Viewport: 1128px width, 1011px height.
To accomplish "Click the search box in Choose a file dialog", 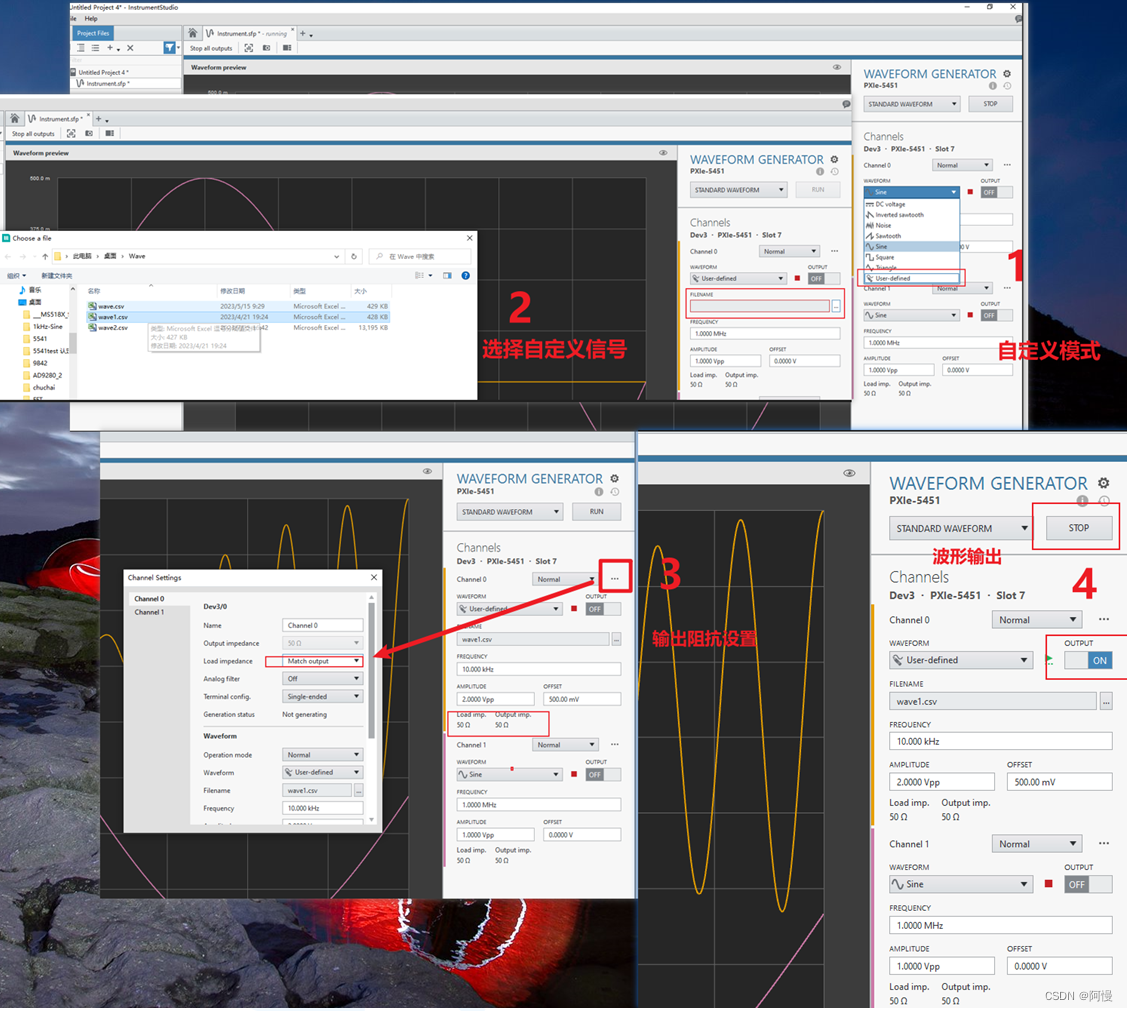I will [421, 256].
